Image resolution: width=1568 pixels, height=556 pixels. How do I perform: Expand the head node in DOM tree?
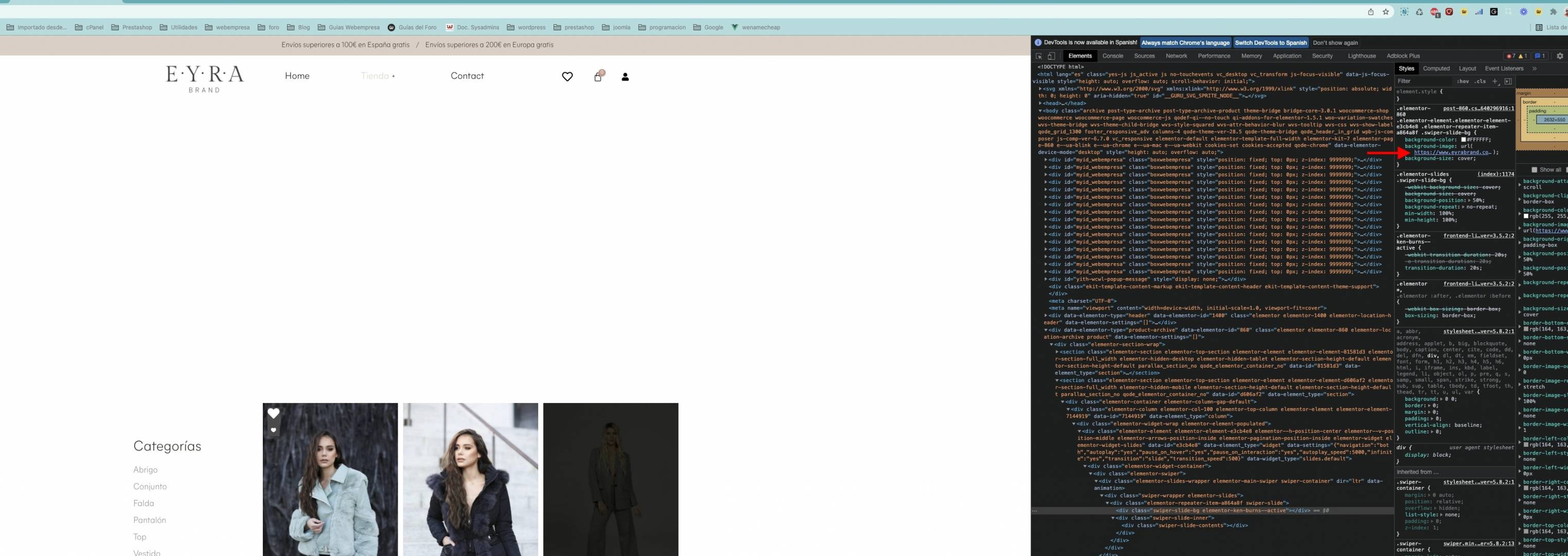click(x=1040, y=103)
